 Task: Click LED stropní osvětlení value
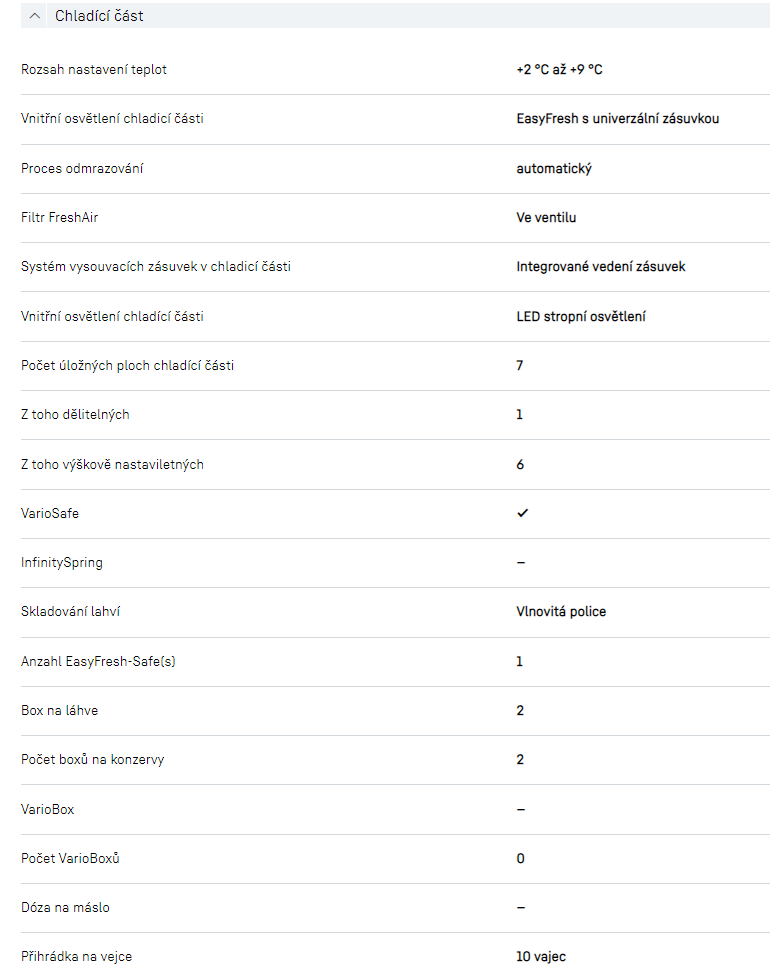581,316
